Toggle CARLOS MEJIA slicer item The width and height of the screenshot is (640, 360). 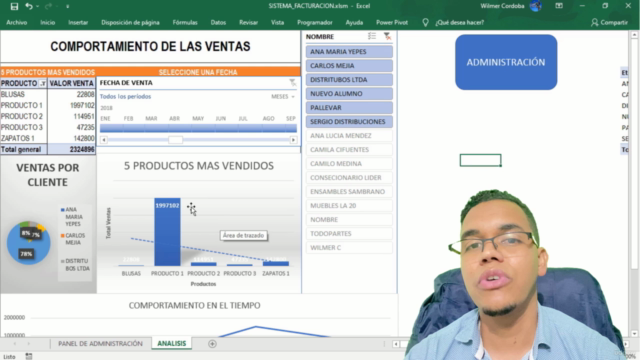coord(349,66)
